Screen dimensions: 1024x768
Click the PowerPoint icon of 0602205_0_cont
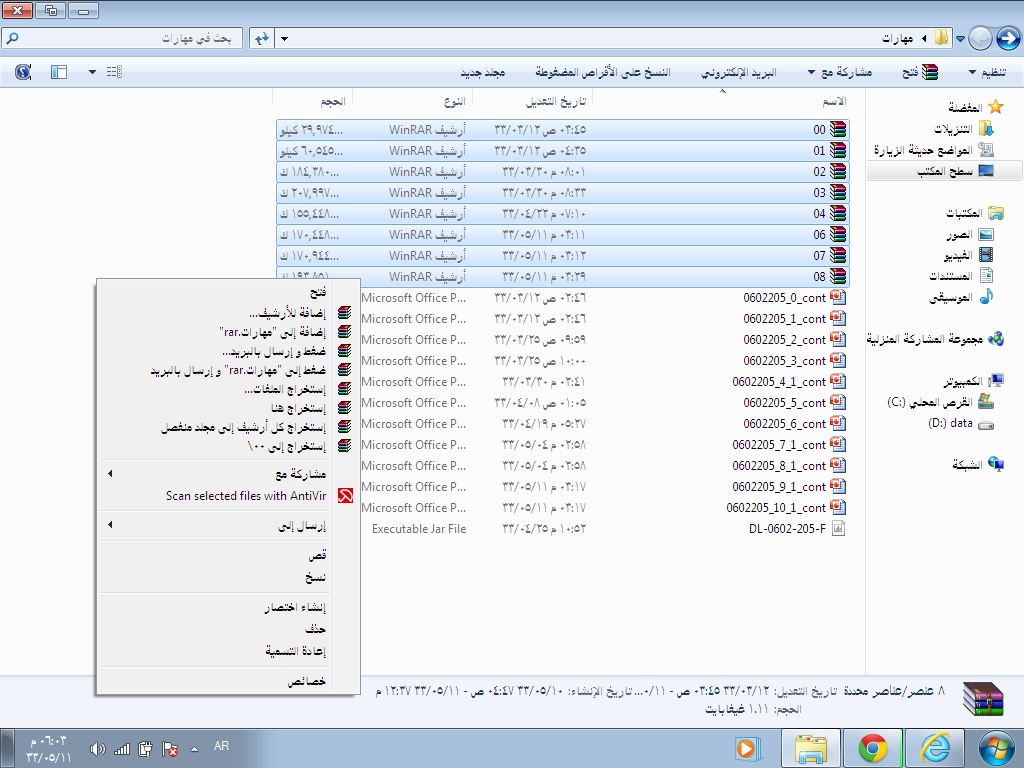click(838, 298)
